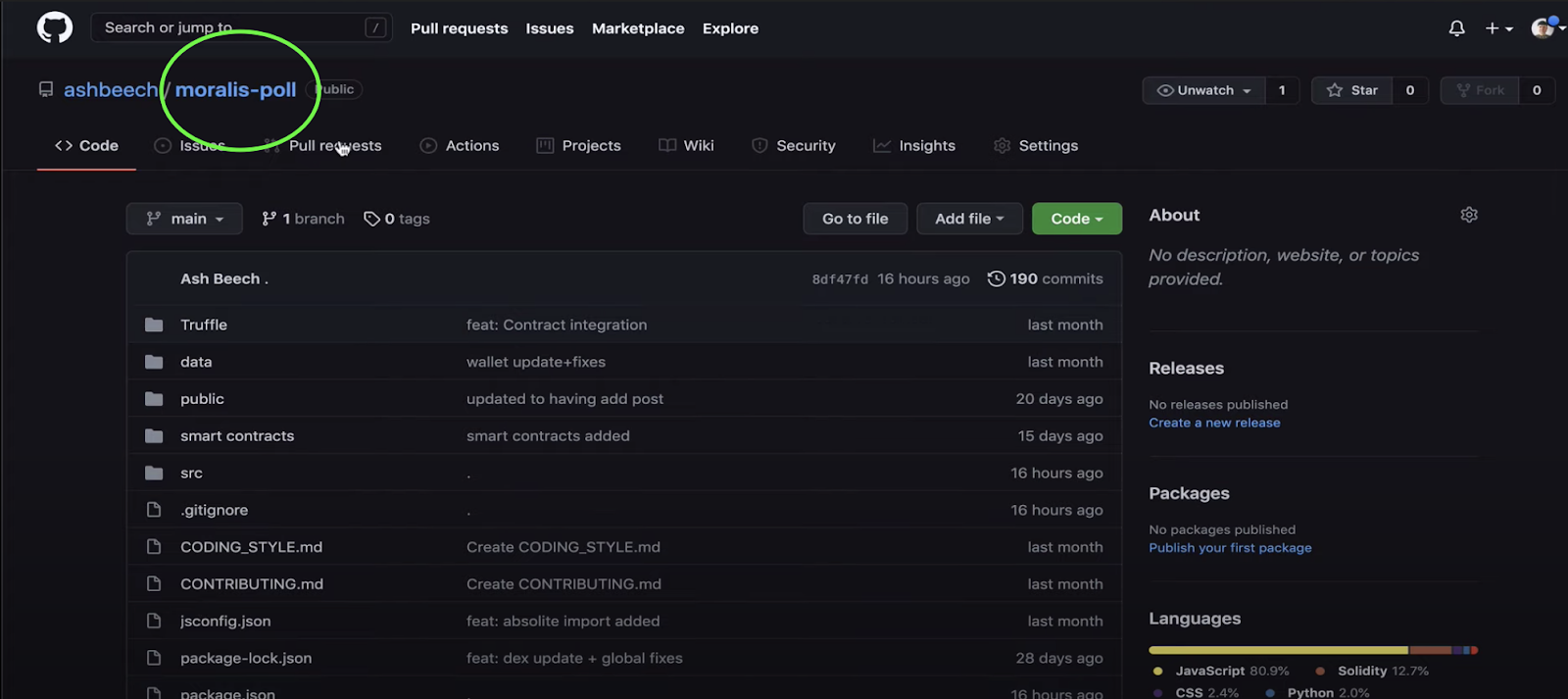The height and width of the screenshot is (699, 1568).
Task: Open the About settings gear icon
Action: 1469,215
